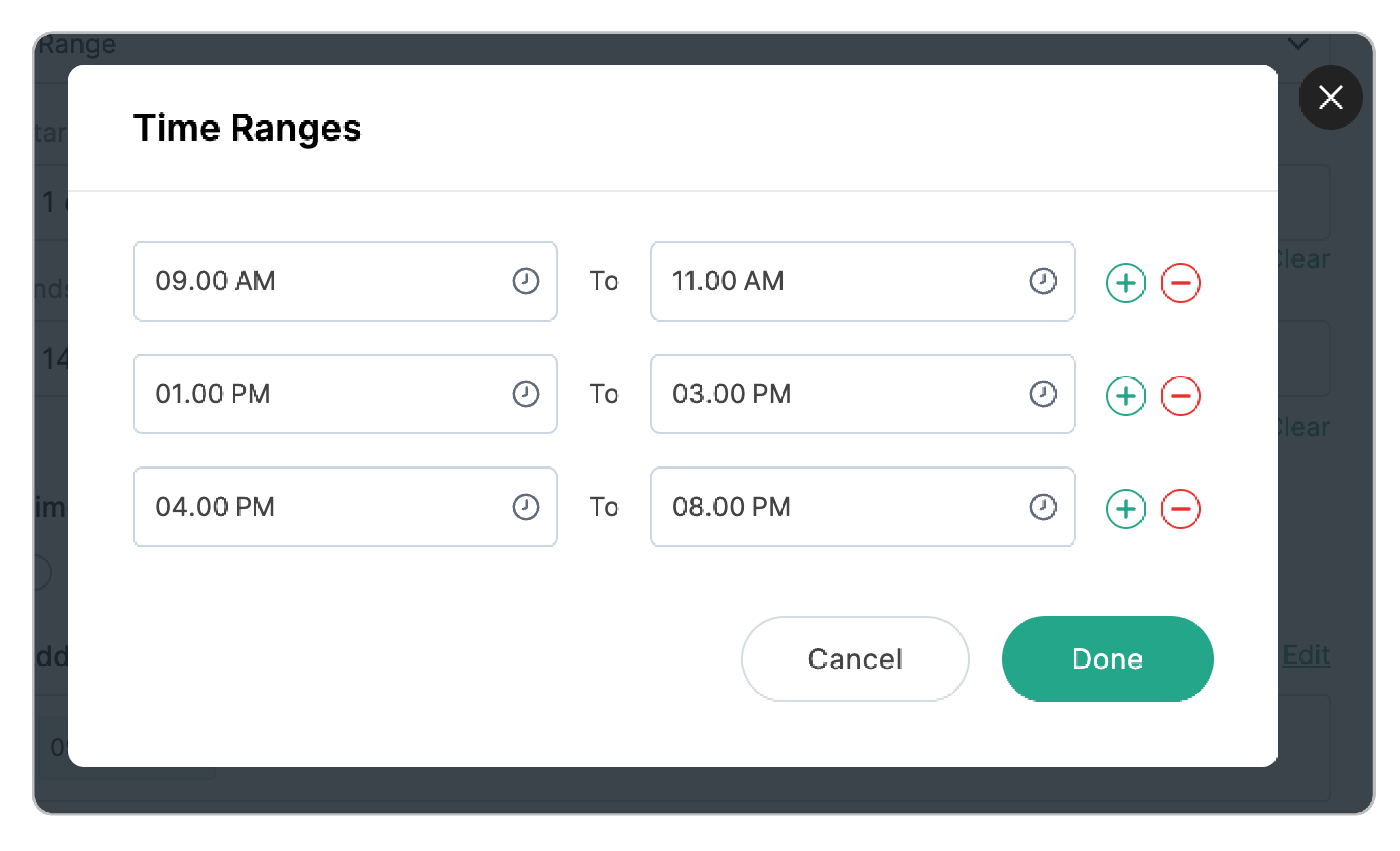Click the clock icon in 09.00 AM field

[x=525, y=281]
